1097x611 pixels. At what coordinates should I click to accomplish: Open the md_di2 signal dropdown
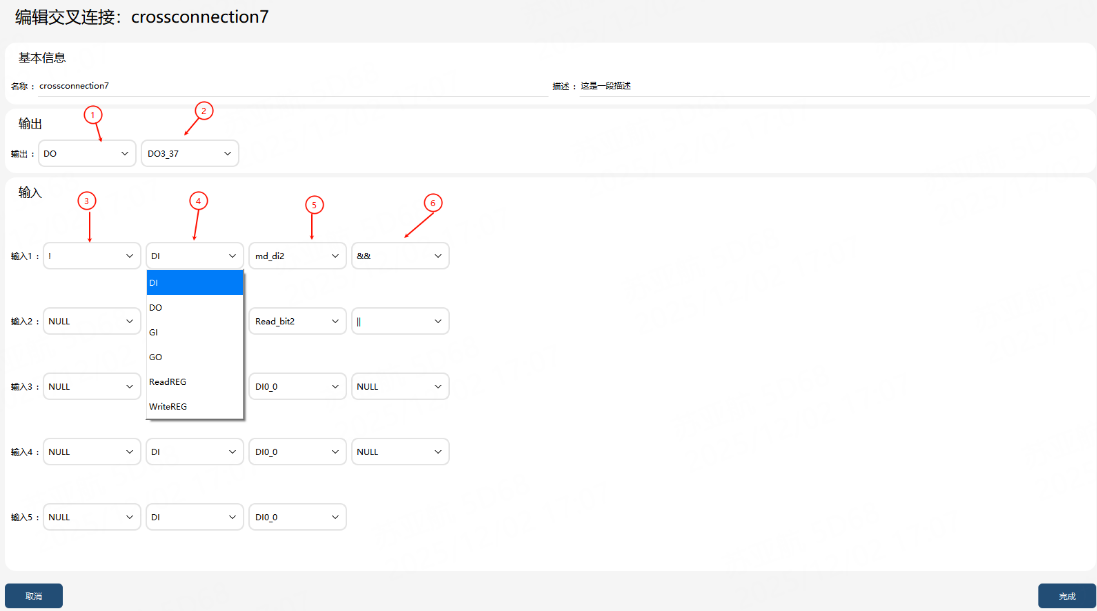(x=297, y=255)
